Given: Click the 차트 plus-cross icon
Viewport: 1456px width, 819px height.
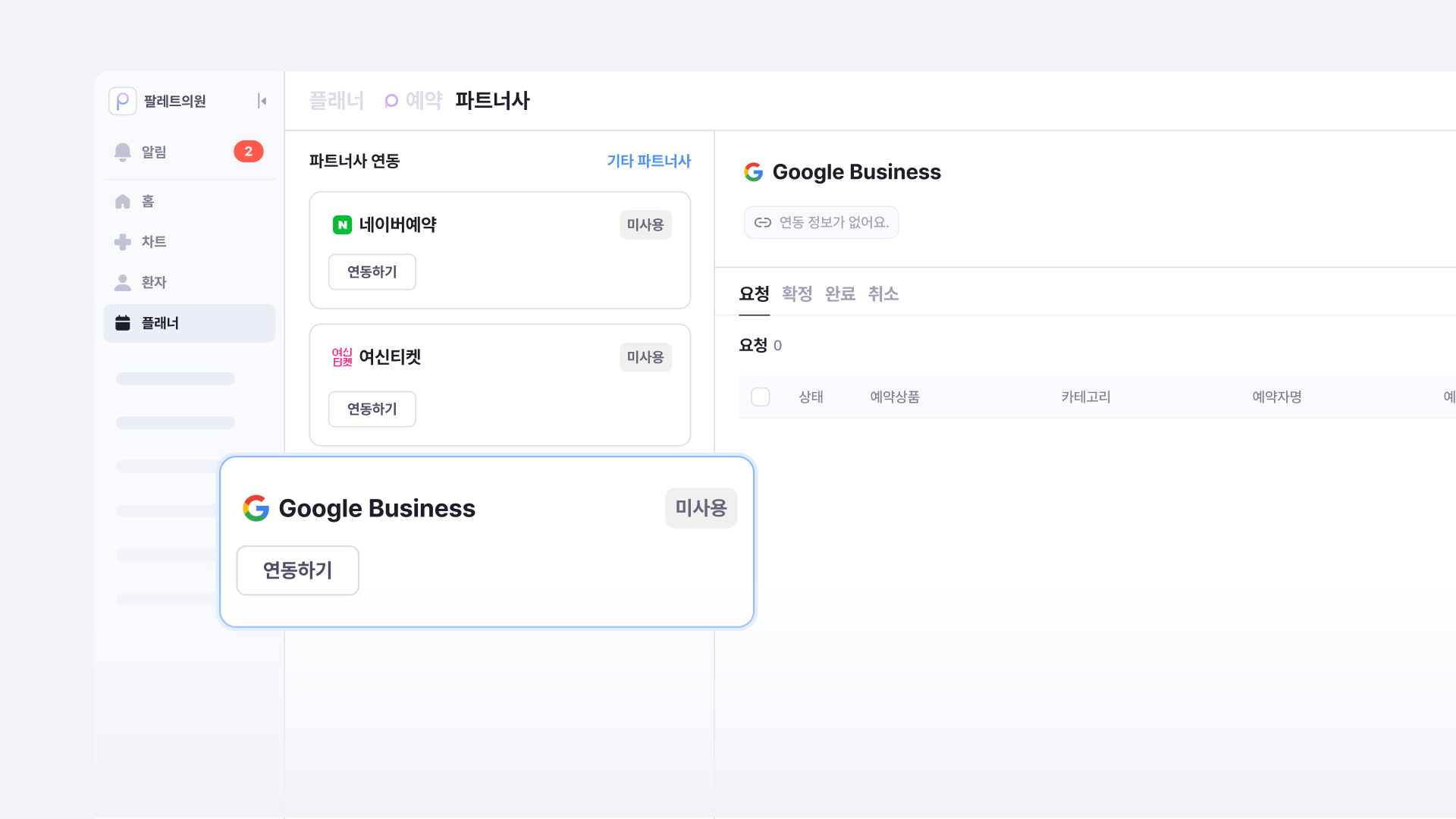Looking at the screenshot, I should click(x=122, y=242).
